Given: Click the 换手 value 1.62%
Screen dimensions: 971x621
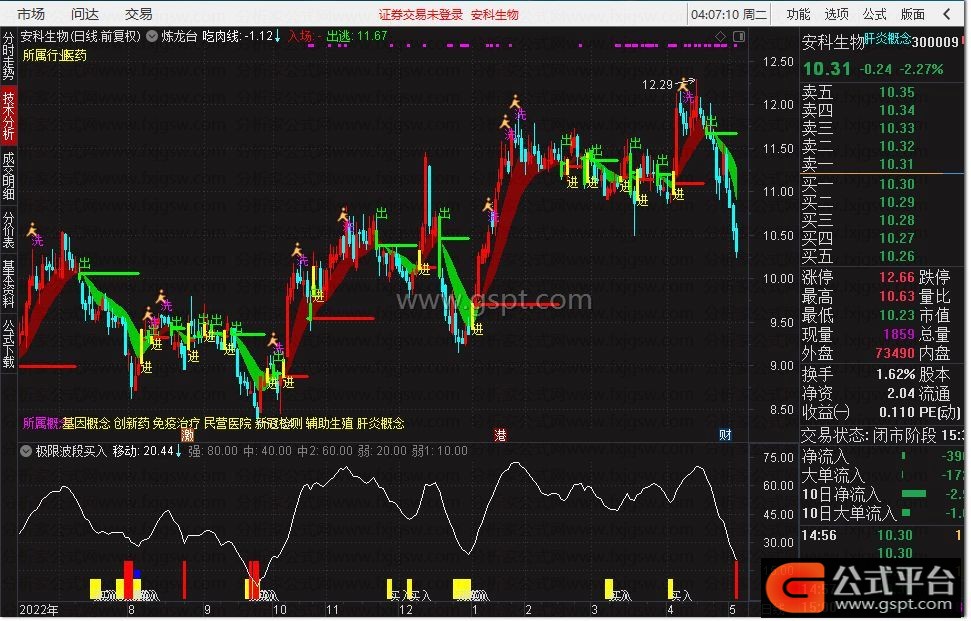Looking at the screenshot, I should coord(895,375).
